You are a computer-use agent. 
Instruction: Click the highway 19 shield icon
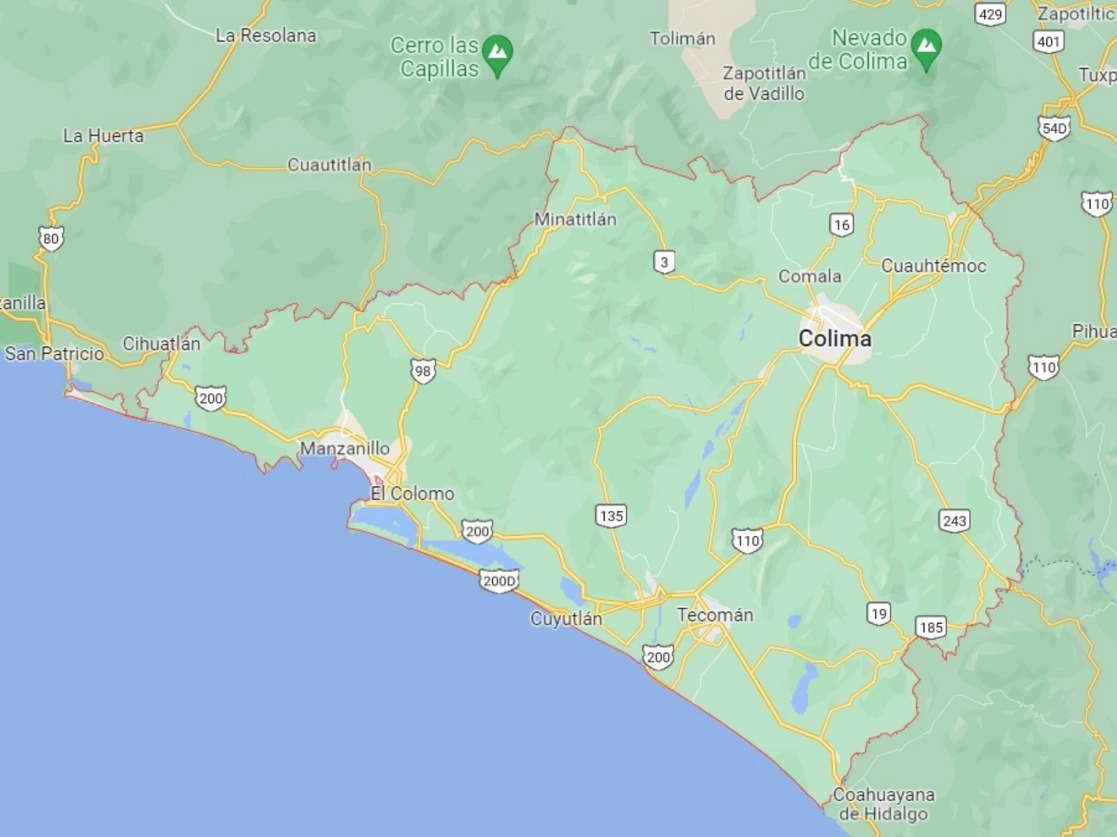pos(878,614)
